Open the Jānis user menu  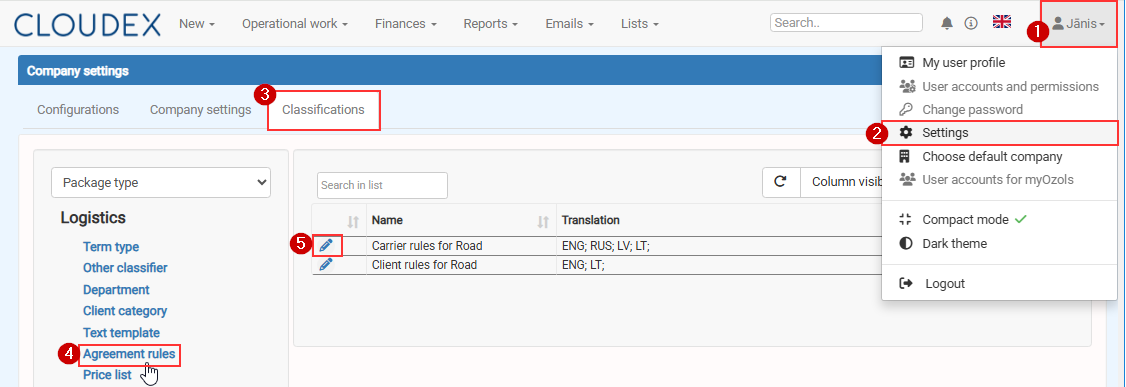click(1078, 24)
